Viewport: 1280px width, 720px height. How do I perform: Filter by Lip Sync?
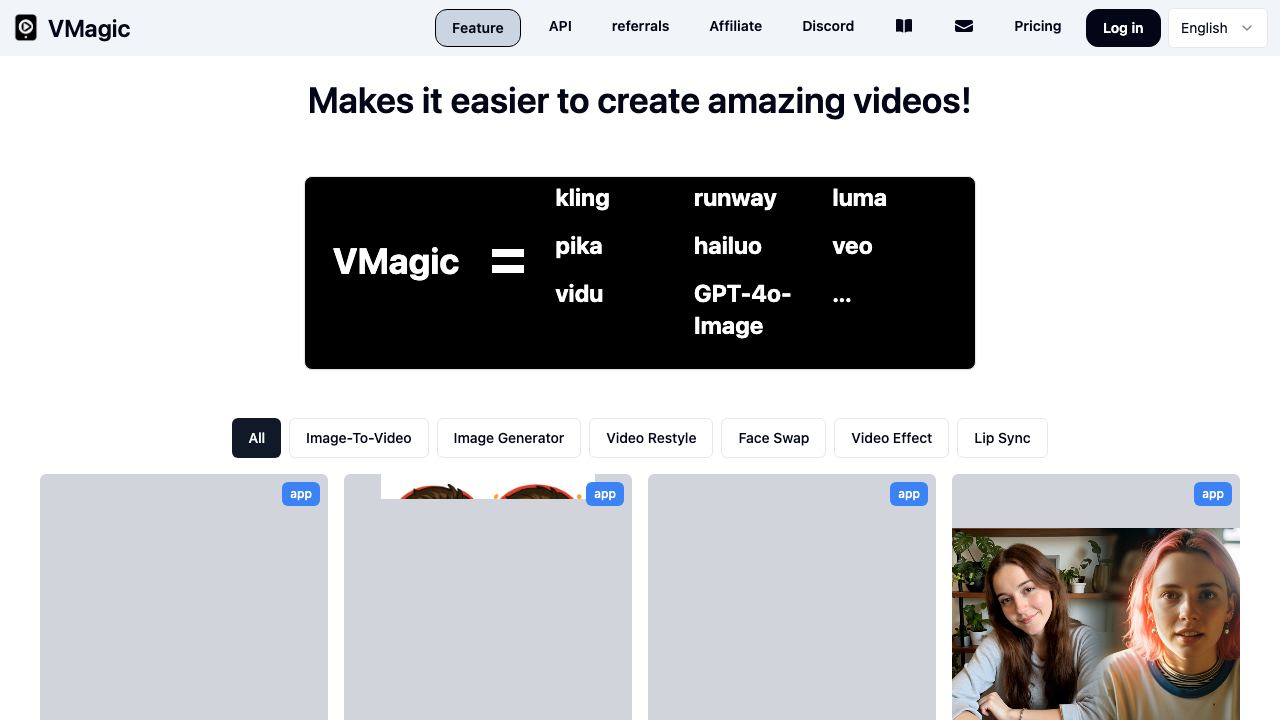[x=1002, y=438]
